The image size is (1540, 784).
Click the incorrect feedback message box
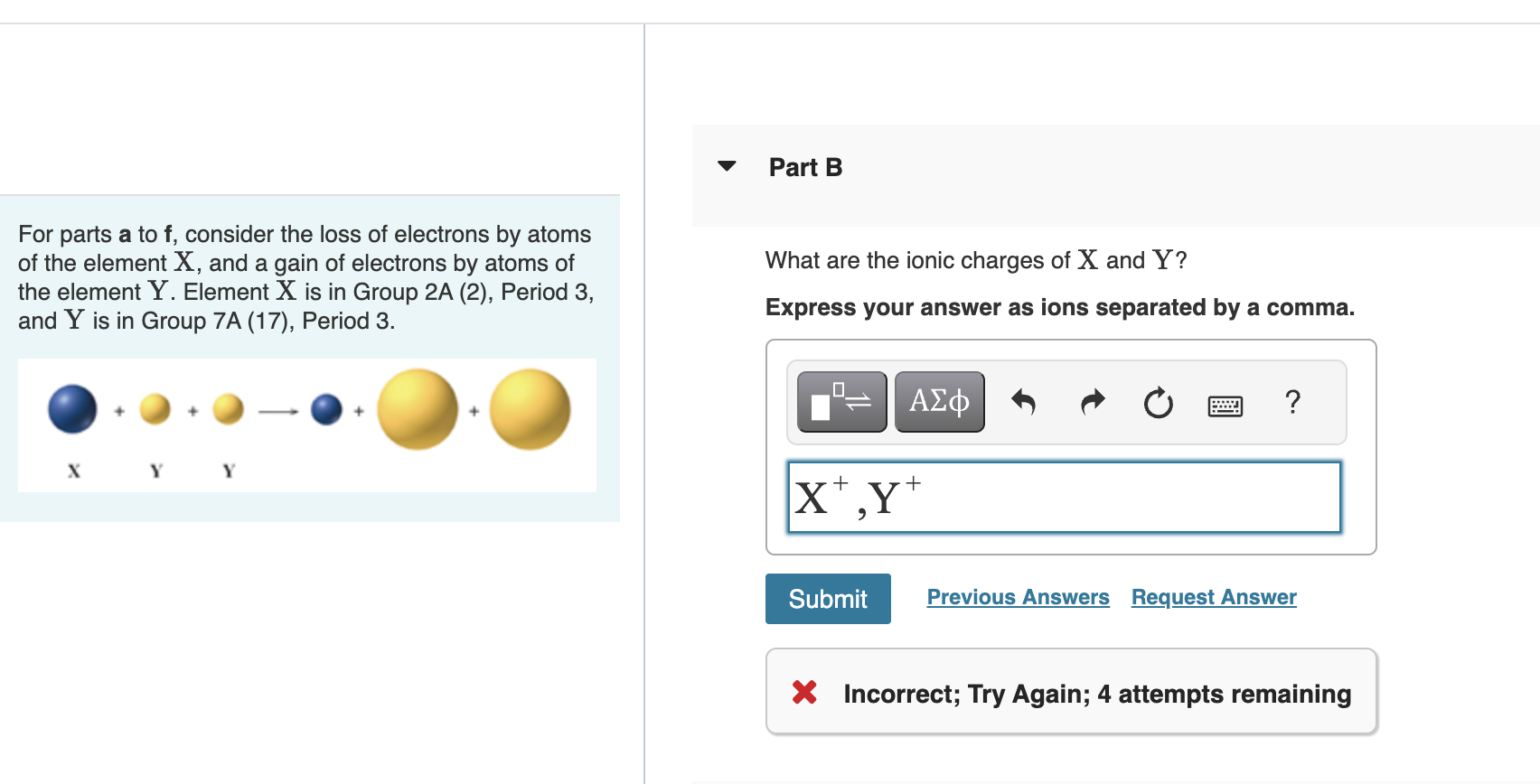(1071, 692)
